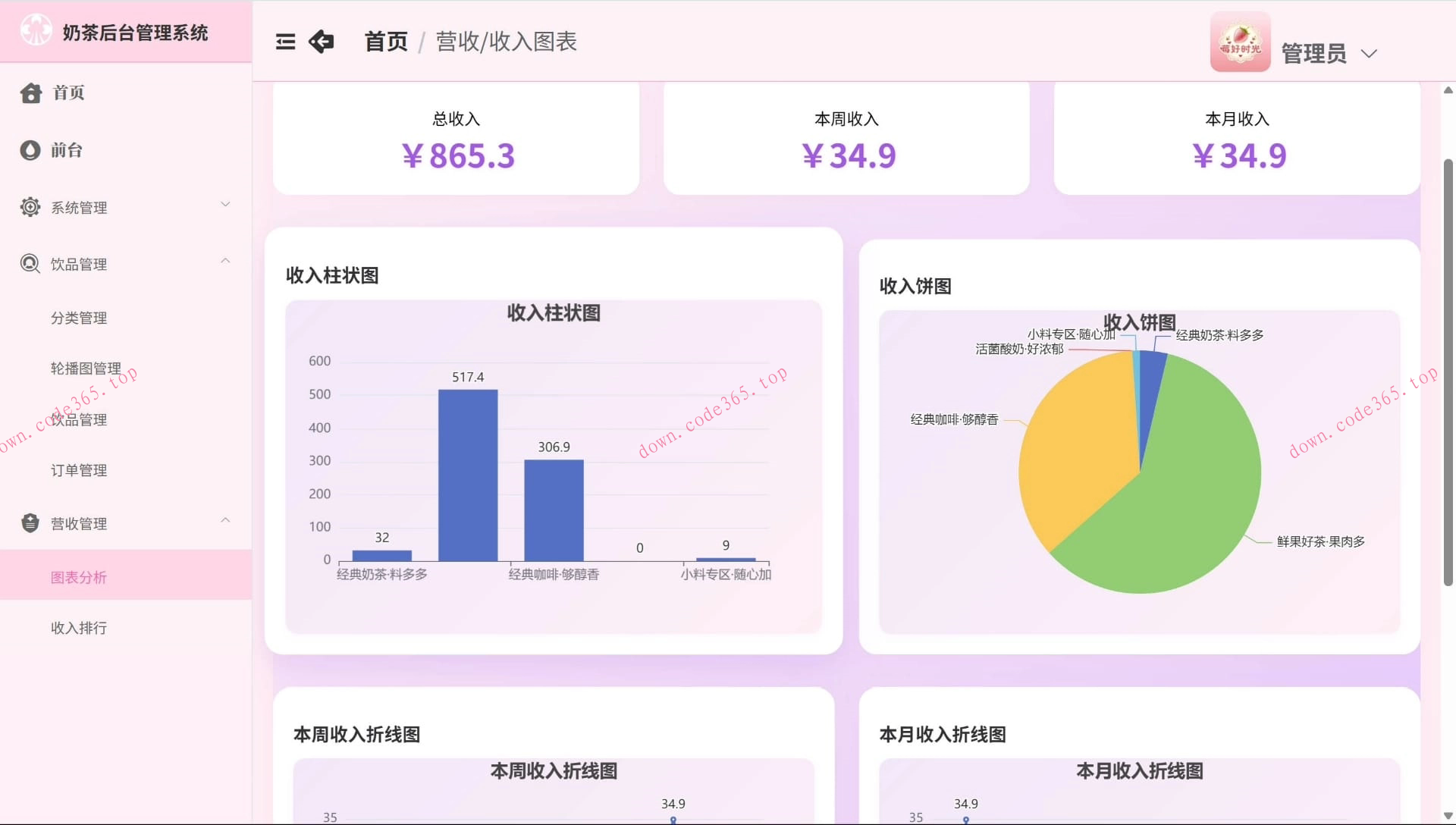
Task: Click the 轮播图管理 sidebar entry
Action: point(86,369)
